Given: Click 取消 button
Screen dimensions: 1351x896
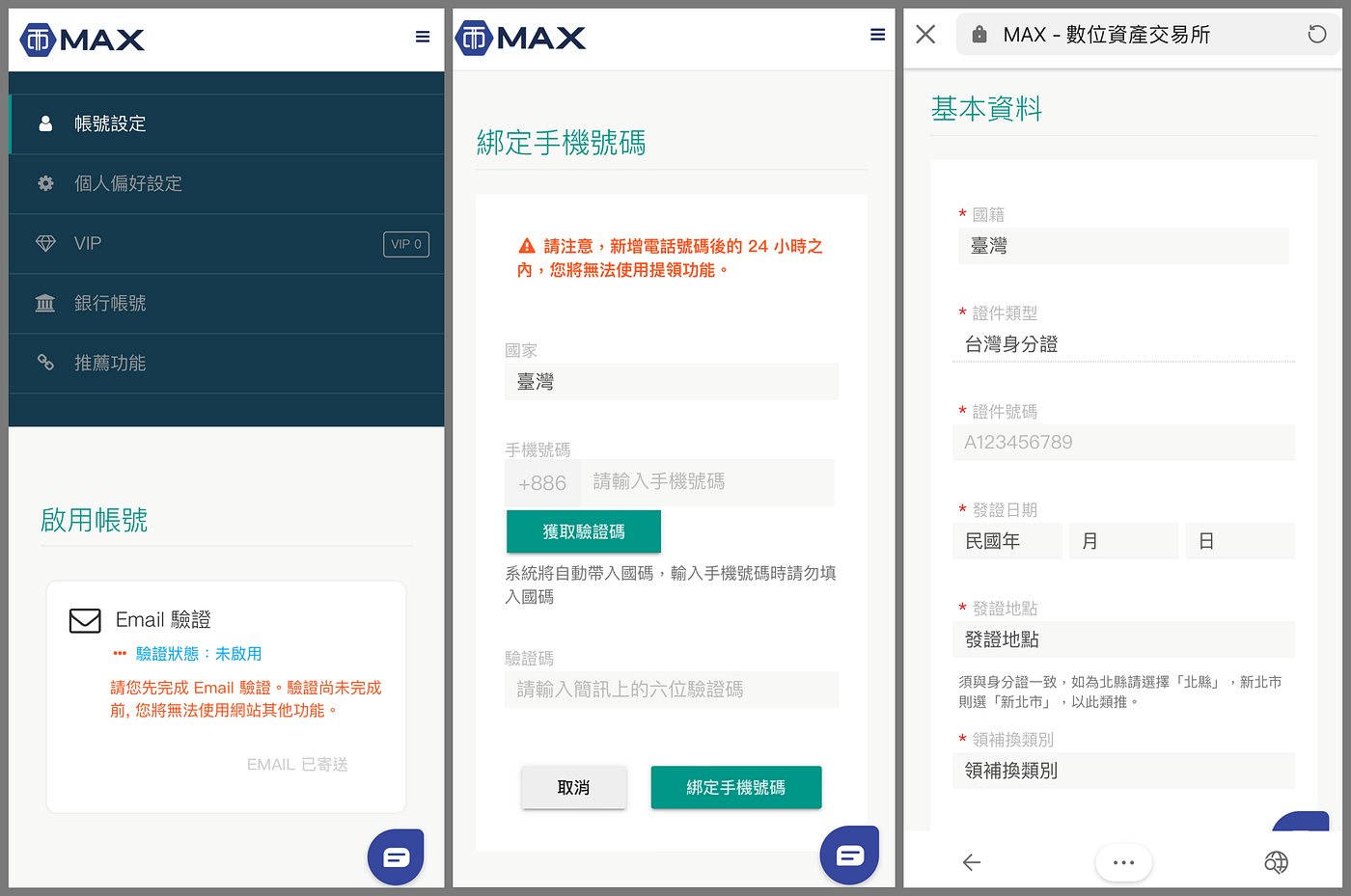Looking at the screenshot, I should [574, 788].
